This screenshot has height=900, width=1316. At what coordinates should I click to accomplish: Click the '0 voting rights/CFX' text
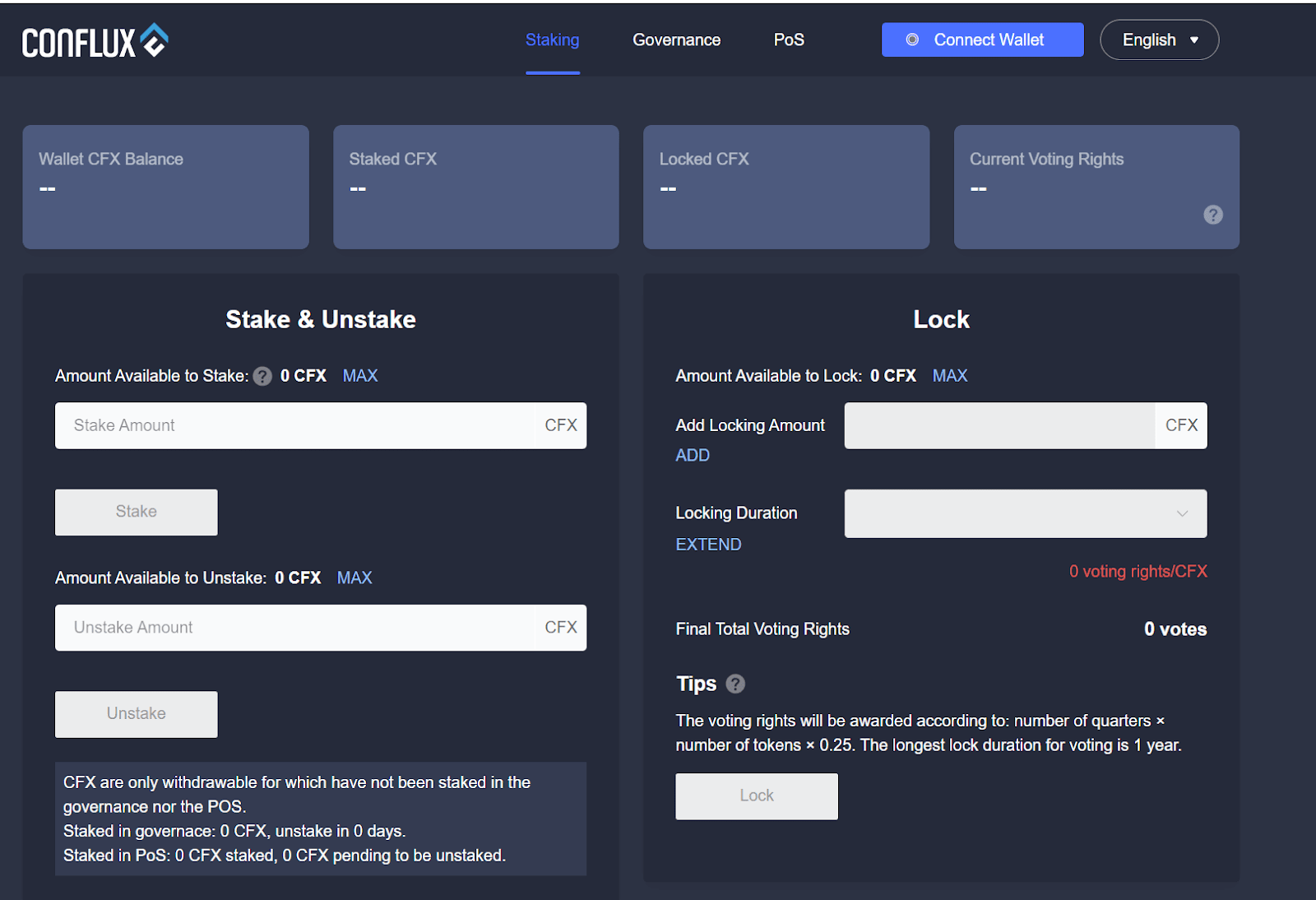click(x=1138, y=572)
